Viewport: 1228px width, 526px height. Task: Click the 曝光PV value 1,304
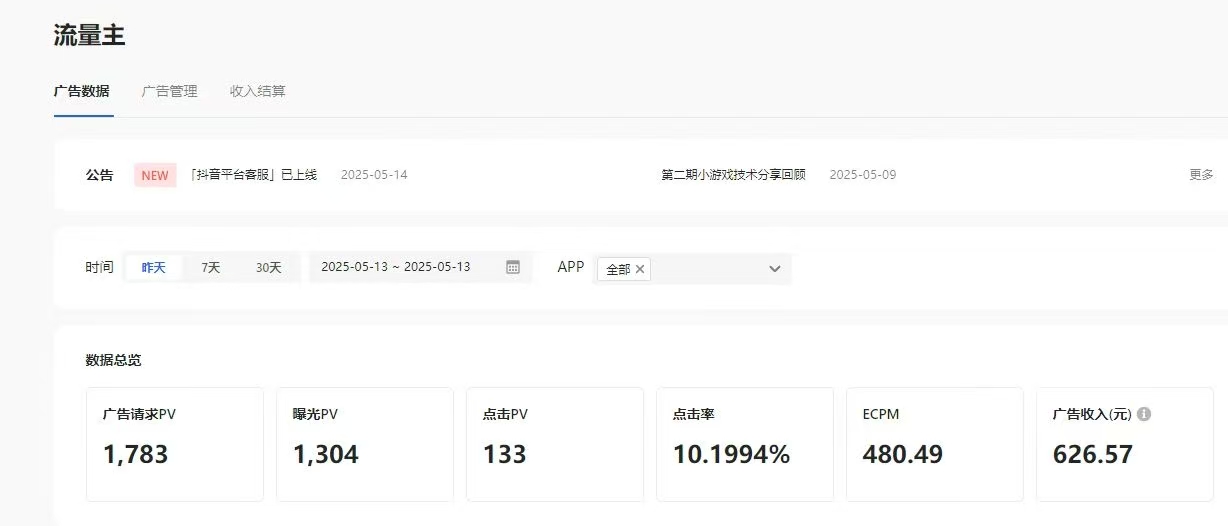click(326, 455)
